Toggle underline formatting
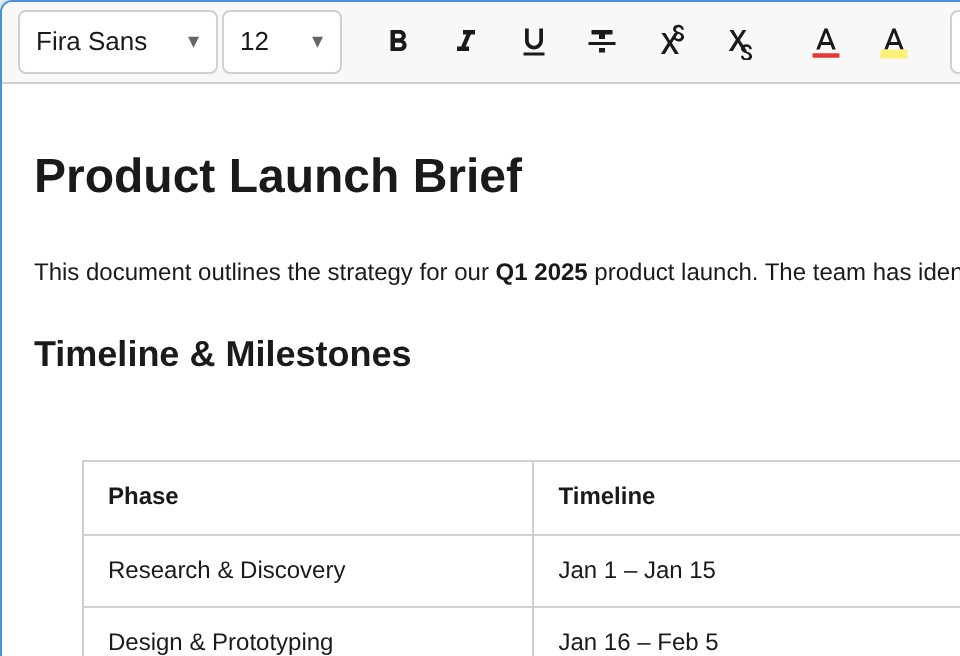 click(534, 41)
